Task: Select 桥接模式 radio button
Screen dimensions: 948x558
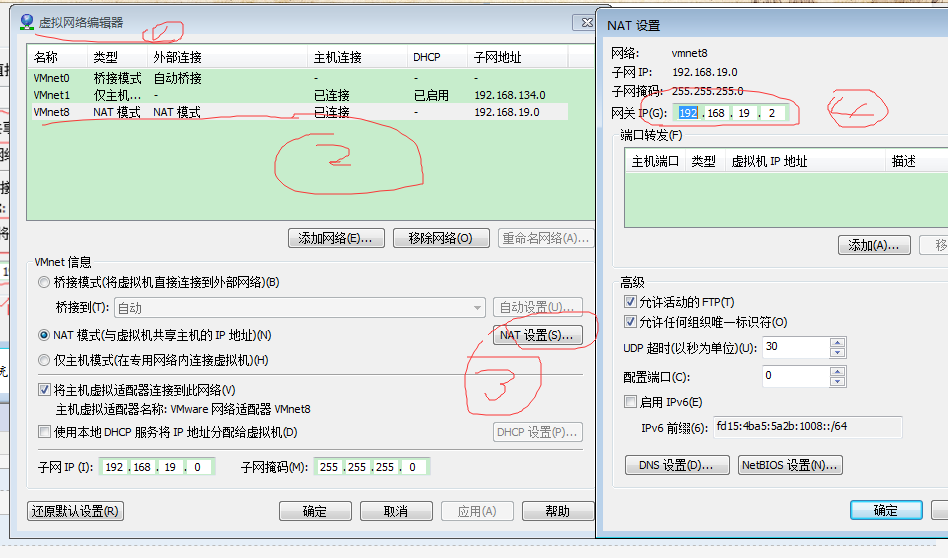Action: (x=44, y=283)
